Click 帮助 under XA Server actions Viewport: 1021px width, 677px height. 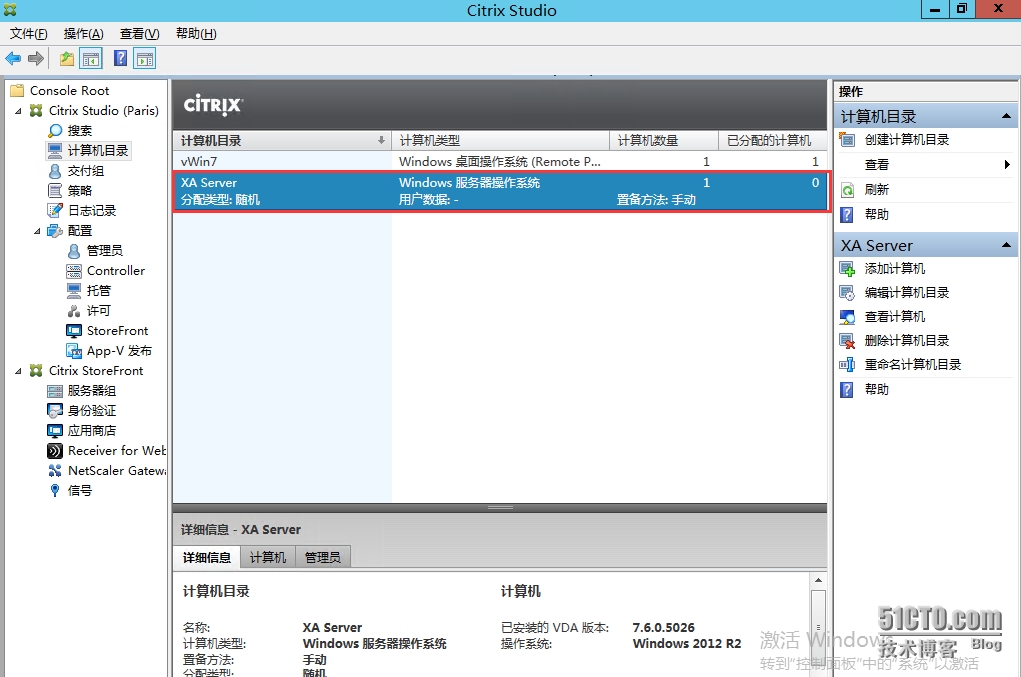point(876,389)
